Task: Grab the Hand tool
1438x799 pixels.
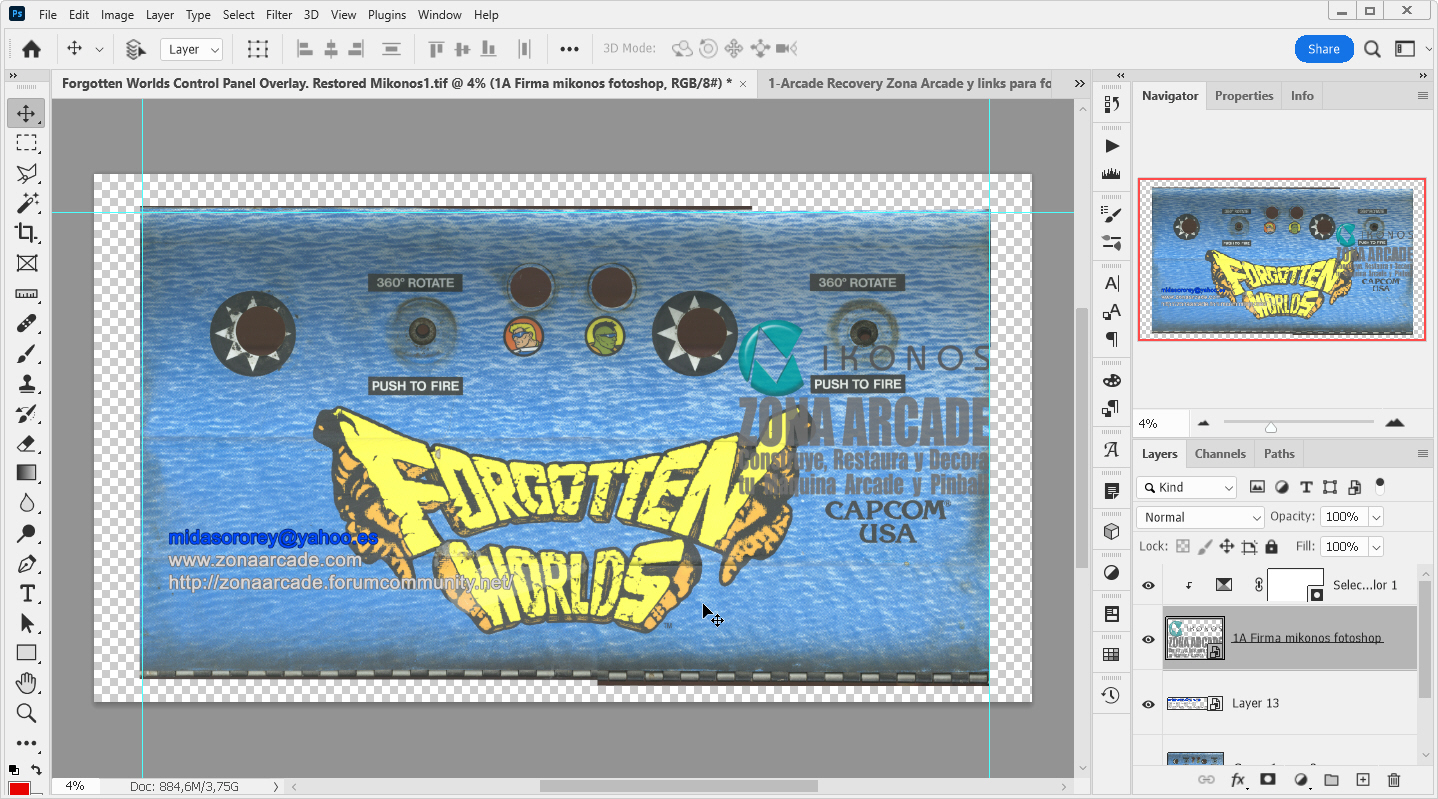Action: pyautogui.click(x=26, y=683)
